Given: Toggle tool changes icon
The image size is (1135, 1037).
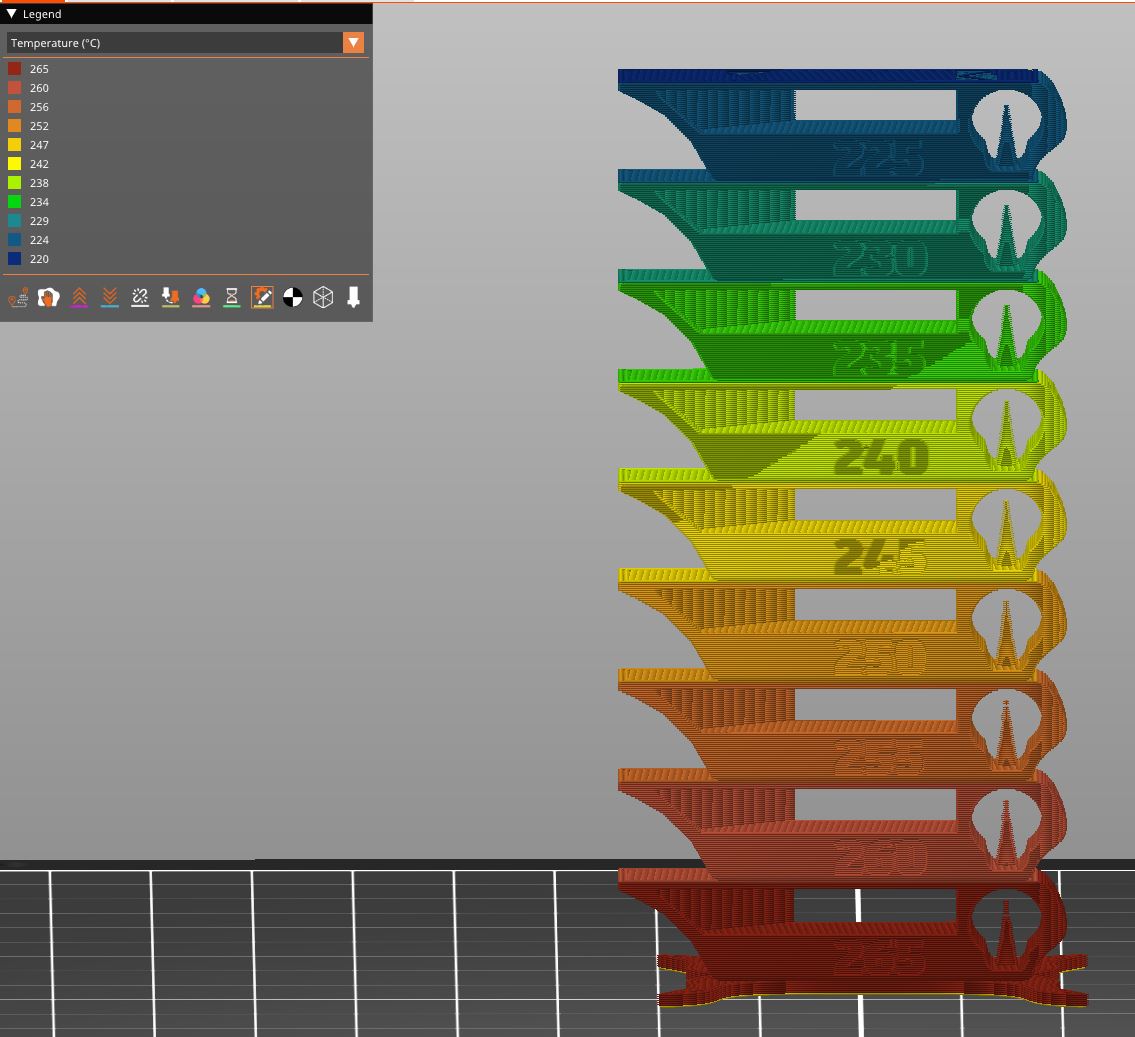Looking at the screenshot, I should (x=170, y=297).
